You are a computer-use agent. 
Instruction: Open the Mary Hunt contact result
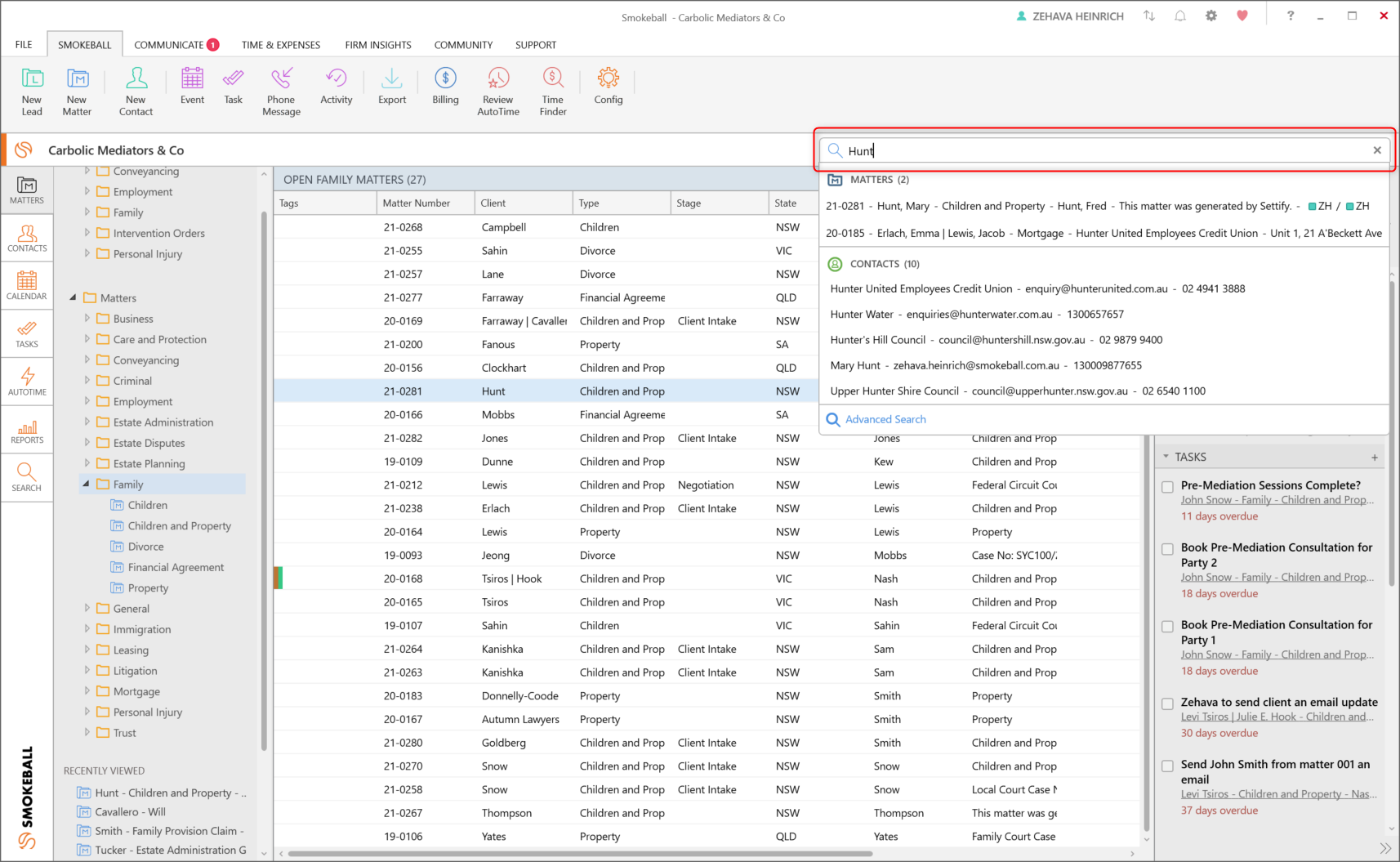(x=1104, y=365)
